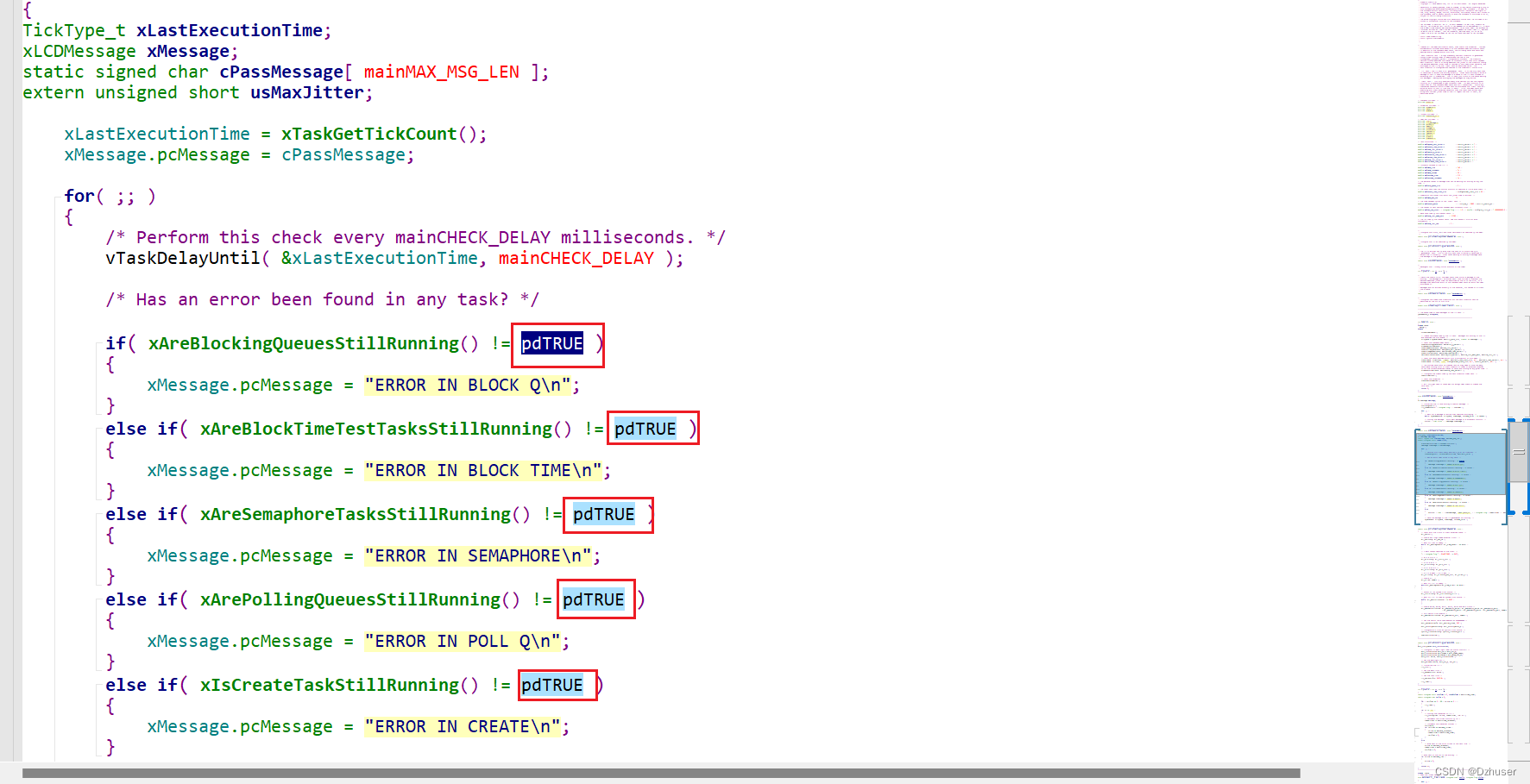Viewport: 1530px width, 784px height.
Task: Click xIsCreateTaskStillRunning function name
Action: 330,685
